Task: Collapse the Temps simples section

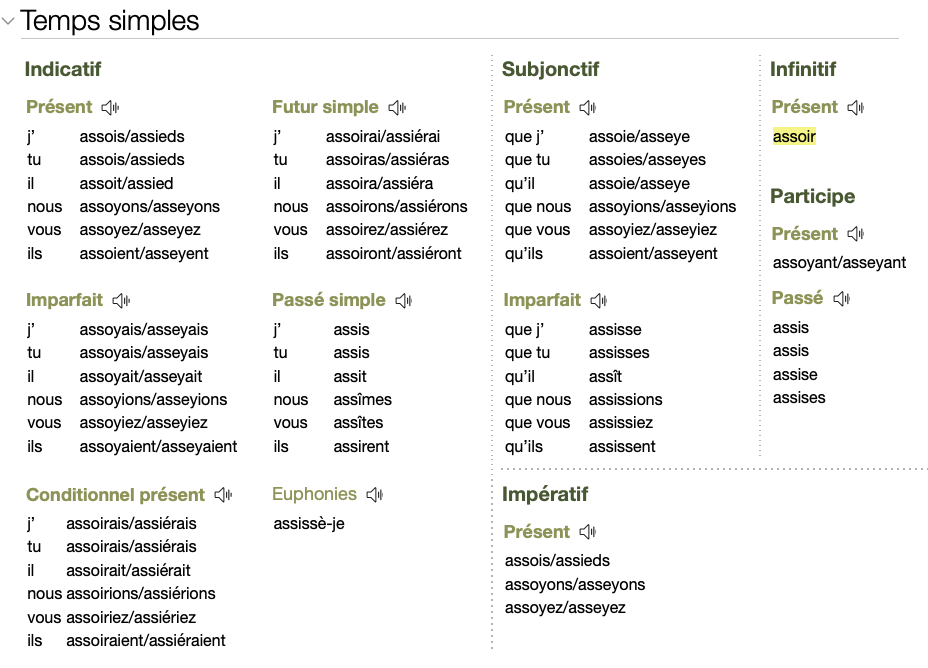Action: pos(9,21)
